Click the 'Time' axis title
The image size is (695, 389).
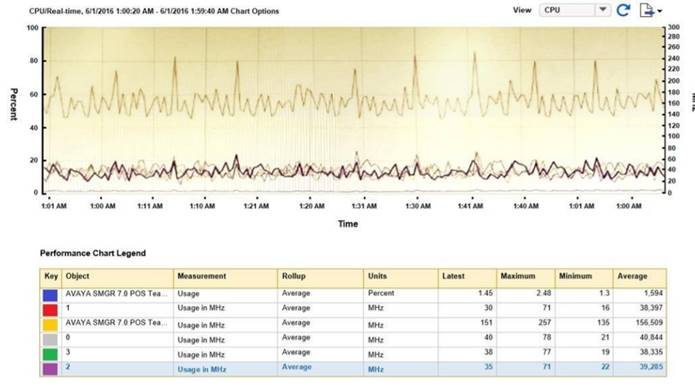348,224
